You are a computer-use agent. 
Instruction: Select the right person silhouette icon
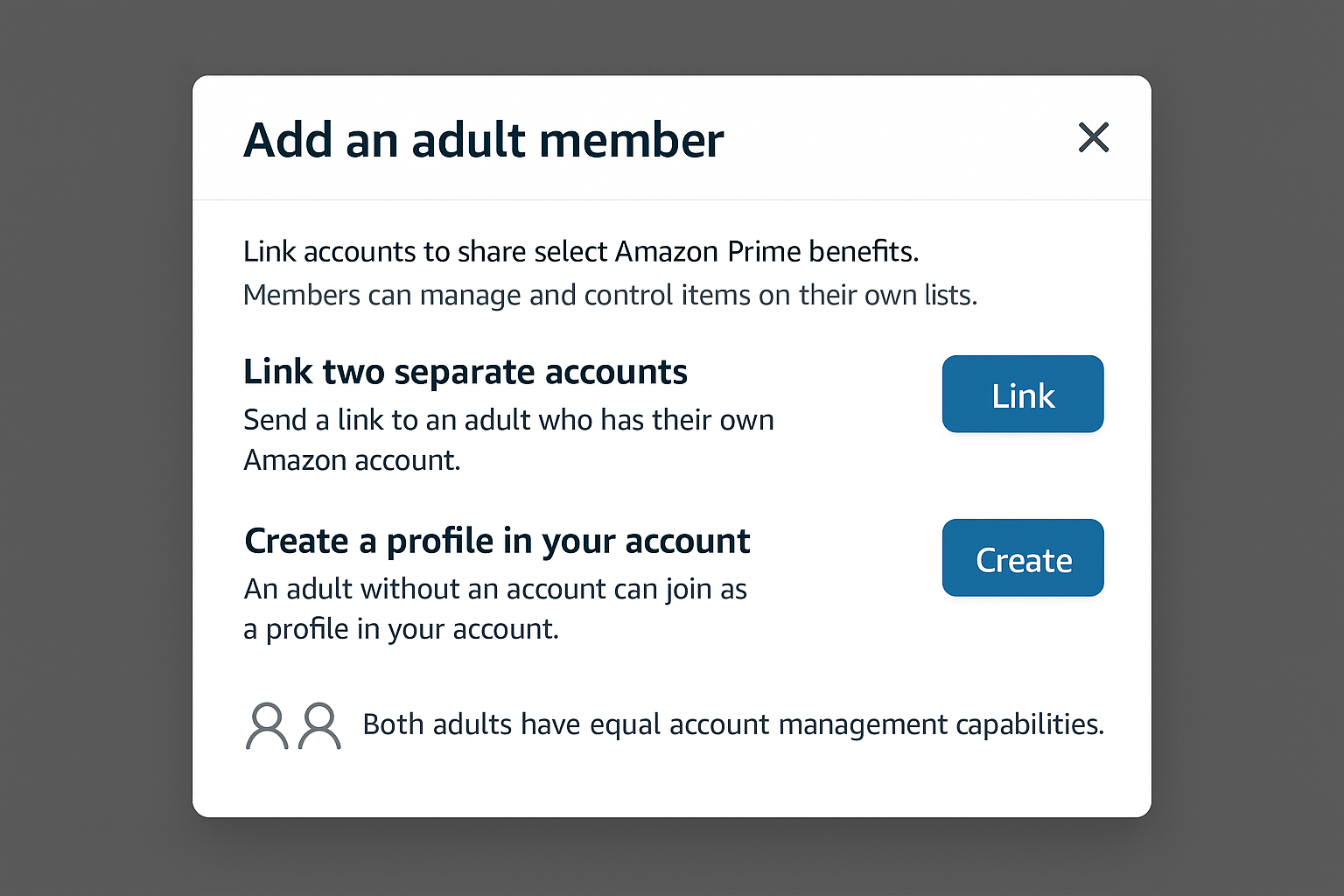319,725
